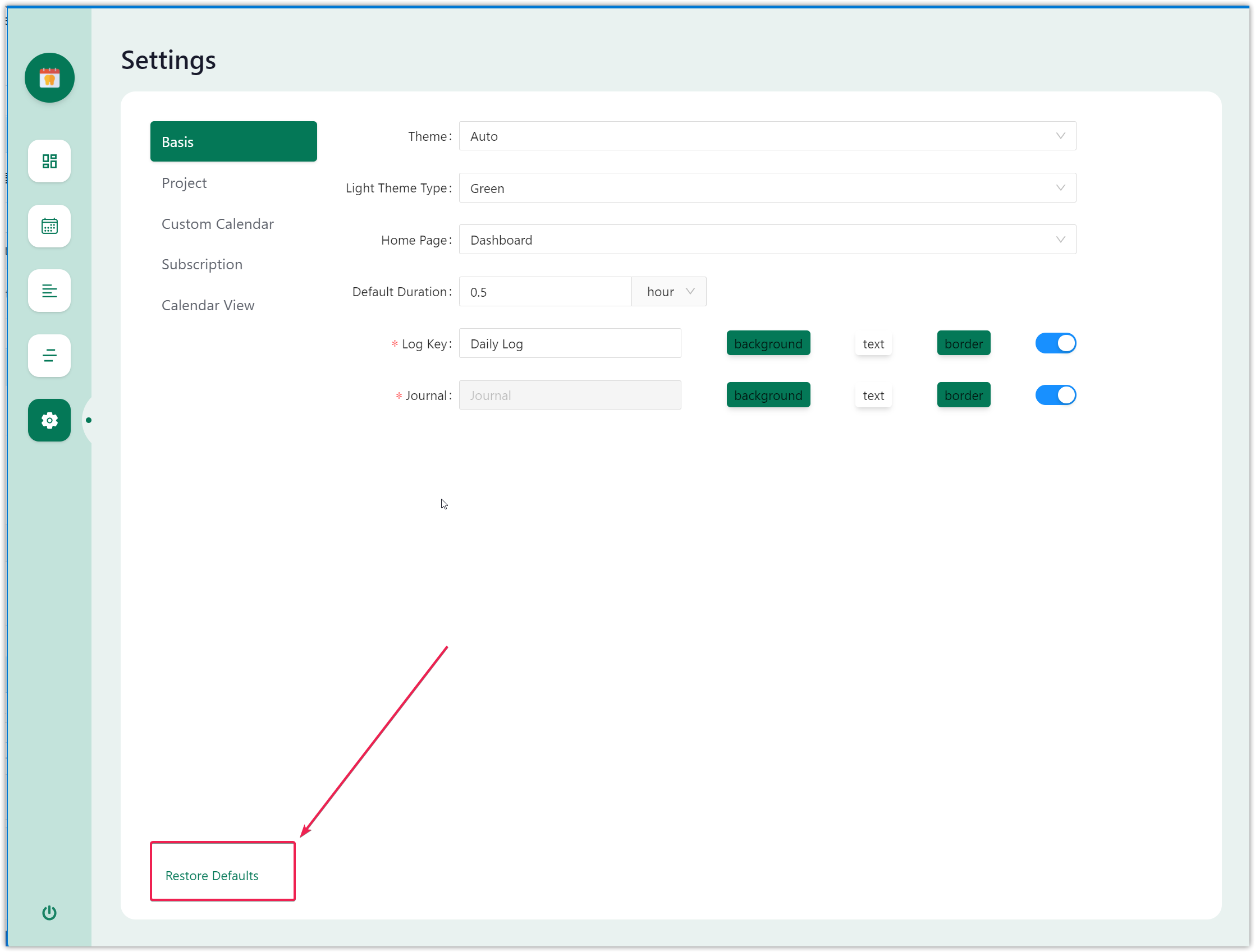Switch to the Project settings tab
1255x952 pixels.
coord(185,183)
